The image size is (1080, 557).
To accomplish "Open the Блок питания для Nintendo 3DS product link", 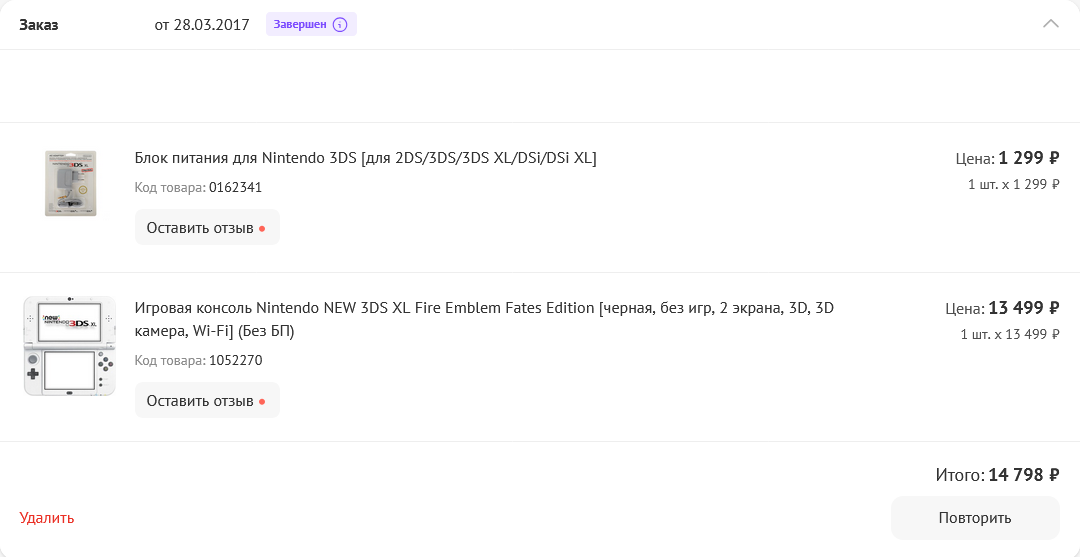I will pyautogui.click(x=365, y=158).
